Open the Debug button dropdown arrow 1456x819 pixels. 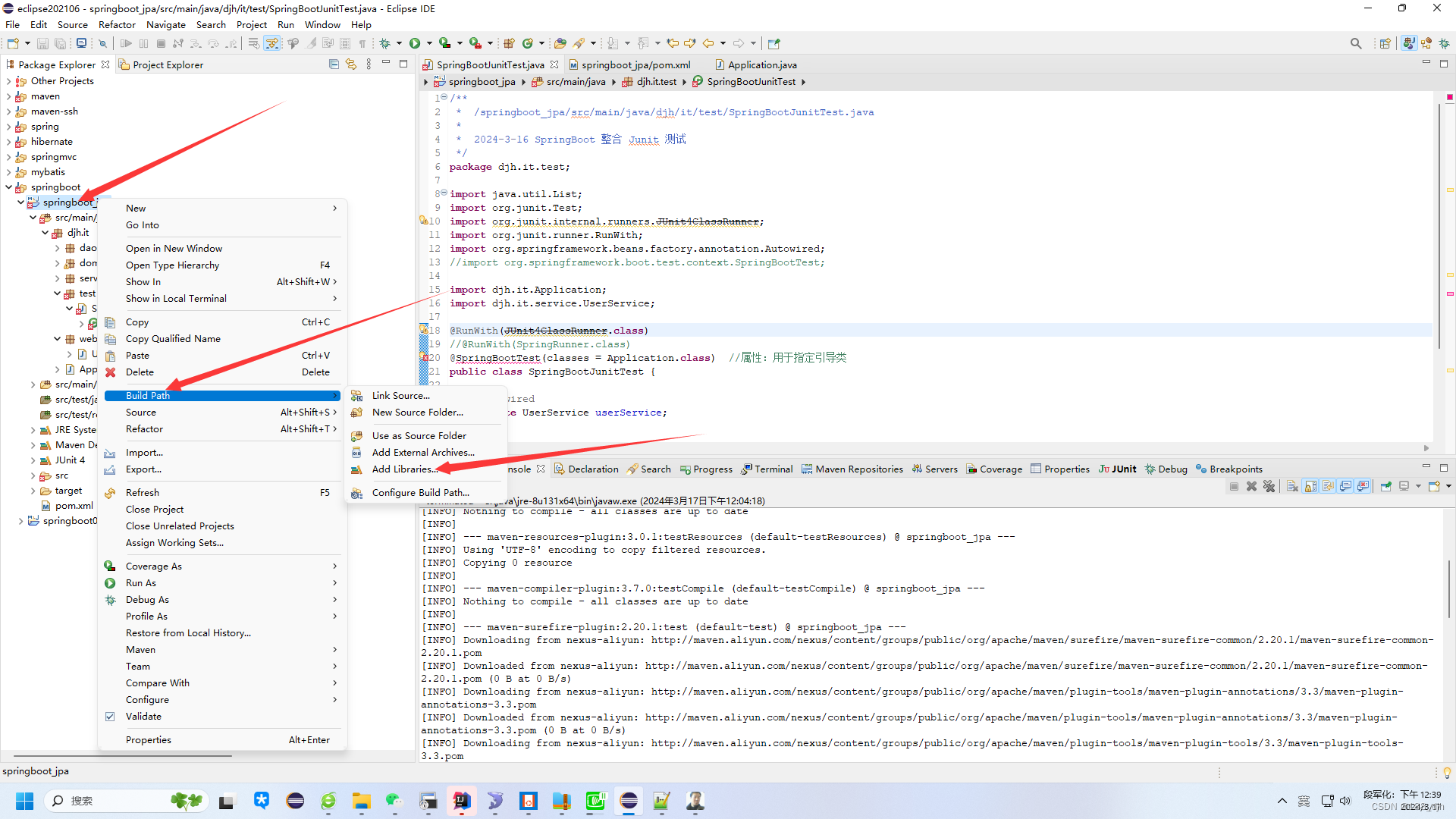coord(399,43)
